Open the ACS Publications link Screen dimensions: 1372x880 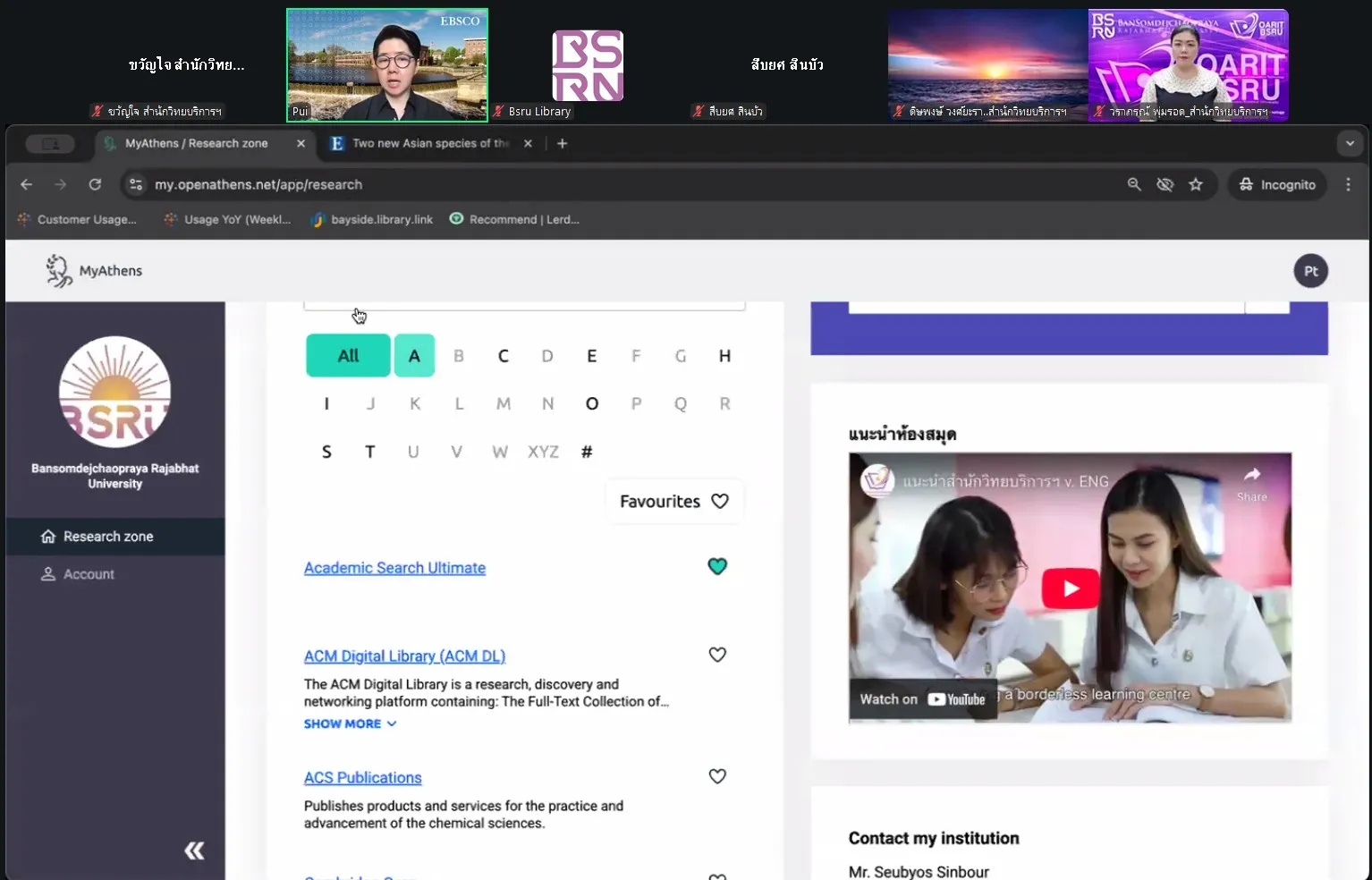coord(362,778)
